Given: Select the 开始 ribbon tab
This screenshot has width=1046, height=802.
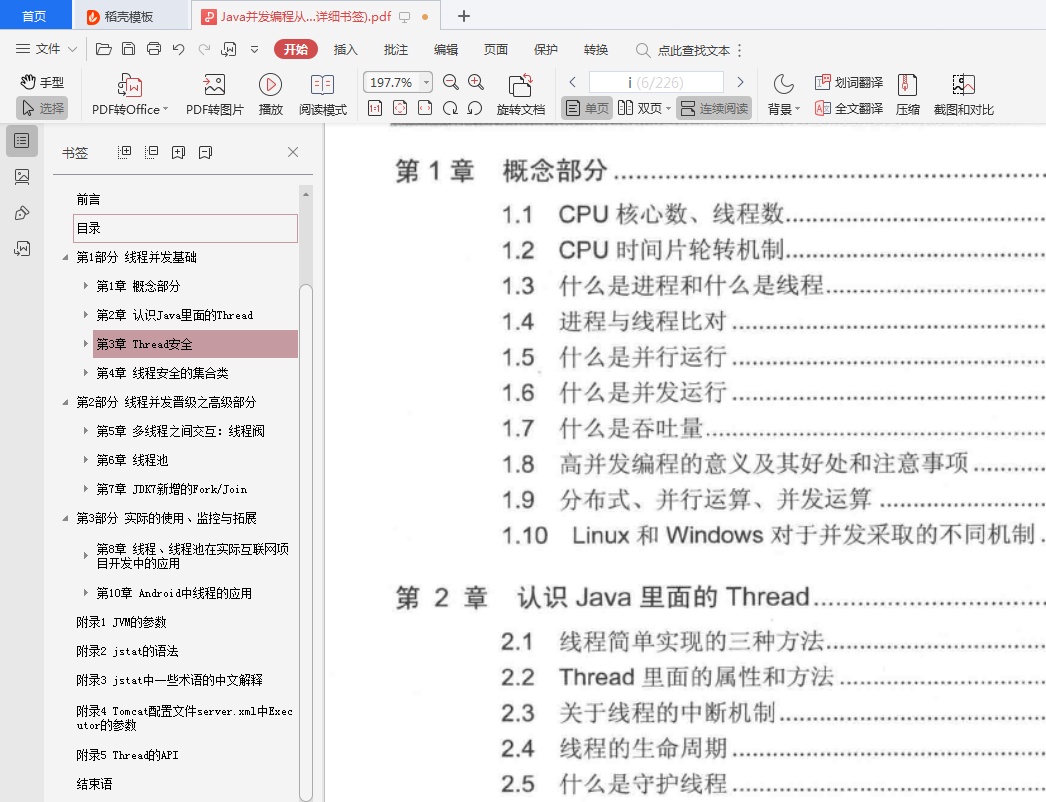Looking at the screenshot, I should [x=296, y=49].
